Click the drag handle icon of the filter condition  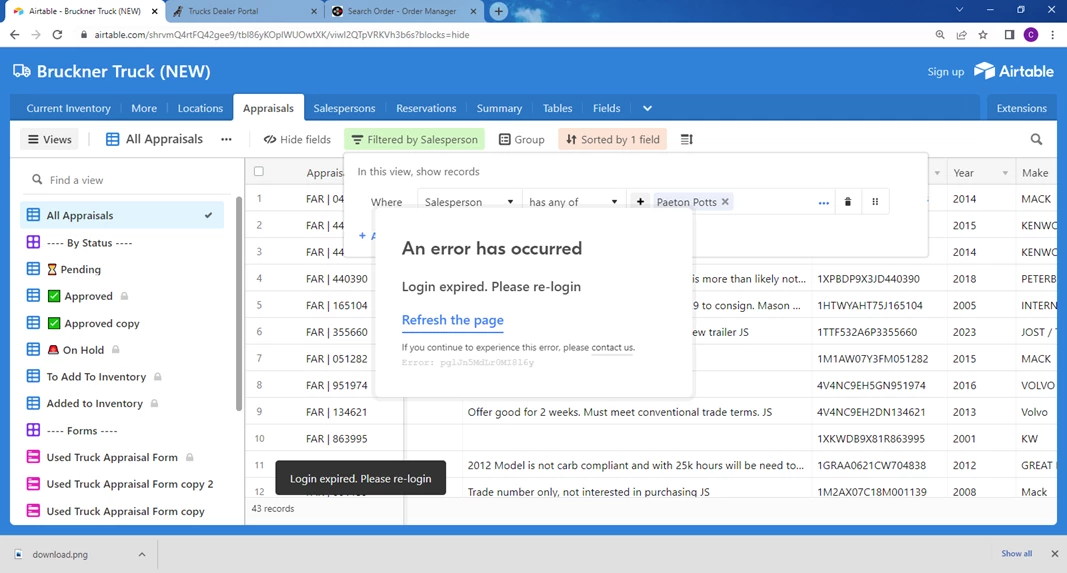pyautogui.click(x=875, y=202)
